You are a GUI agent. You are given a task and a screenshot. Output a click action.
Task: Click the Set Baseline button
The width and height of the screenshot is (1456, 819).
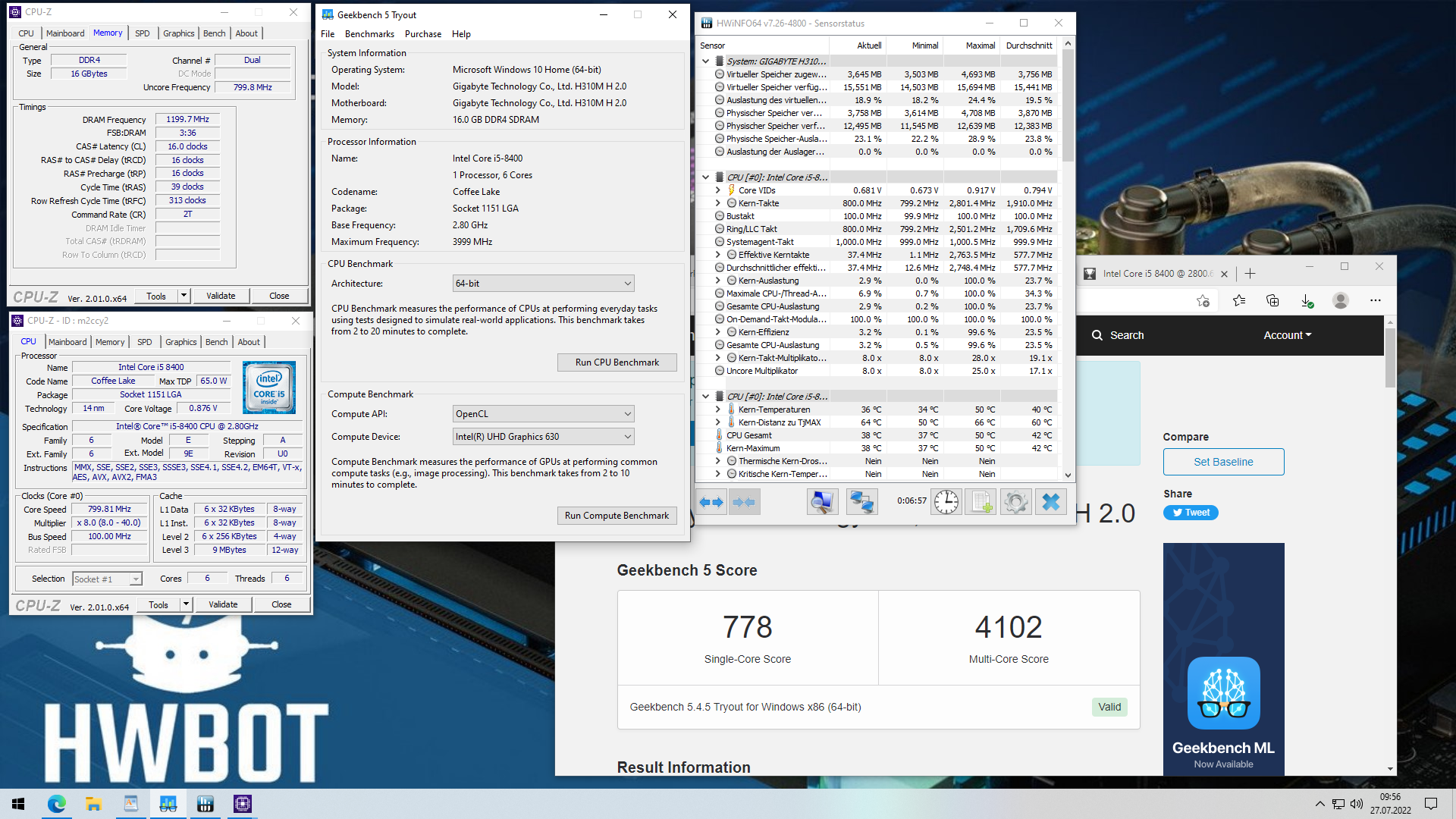click(1223, 462)
